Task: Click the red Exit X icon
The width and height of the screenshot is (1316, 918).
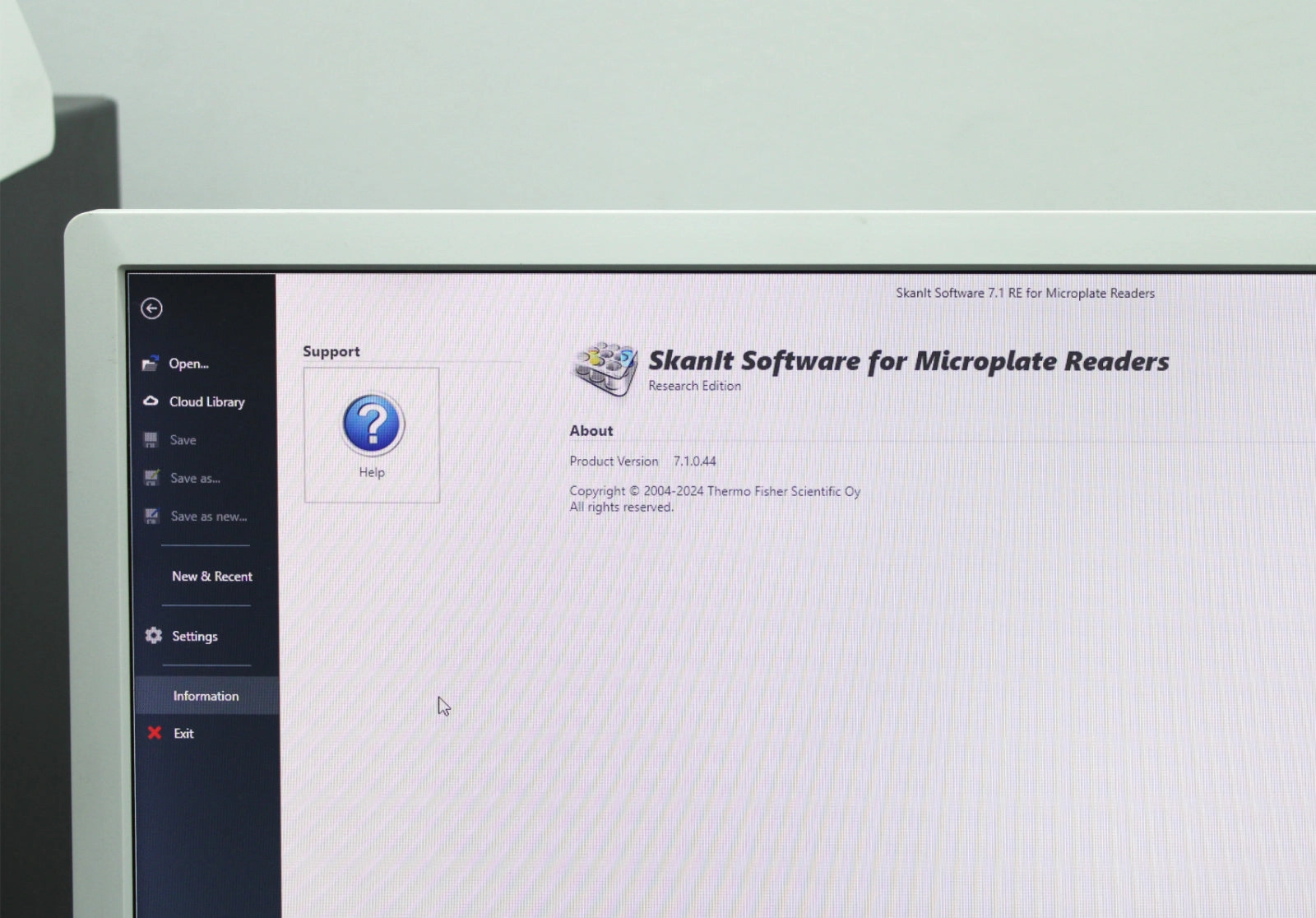Action: 155,733
